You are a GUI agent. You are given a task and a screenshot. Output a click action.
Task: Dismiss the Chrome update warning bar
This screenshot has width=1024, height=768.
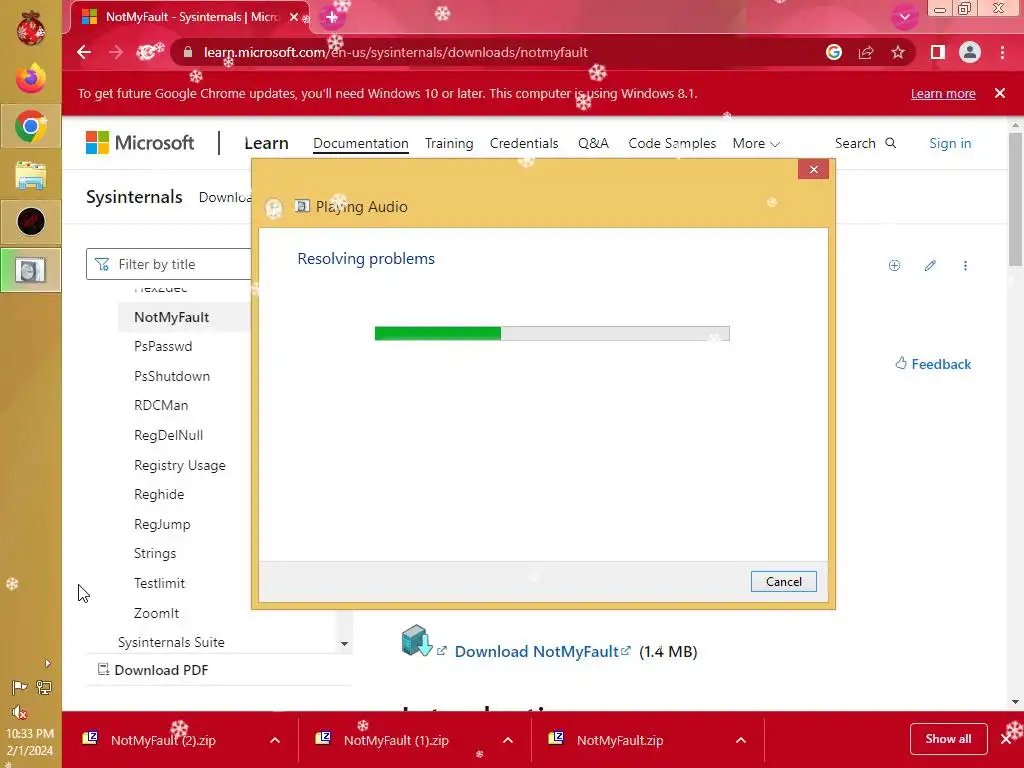tap(1000, 93)
